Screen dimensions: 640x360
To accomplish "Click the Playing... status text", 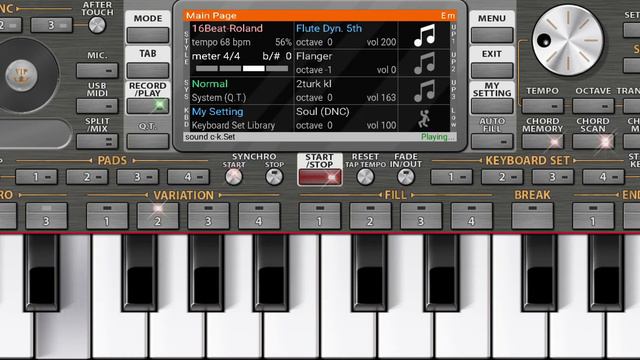I will pyautogui.click(x=438, y=137).
